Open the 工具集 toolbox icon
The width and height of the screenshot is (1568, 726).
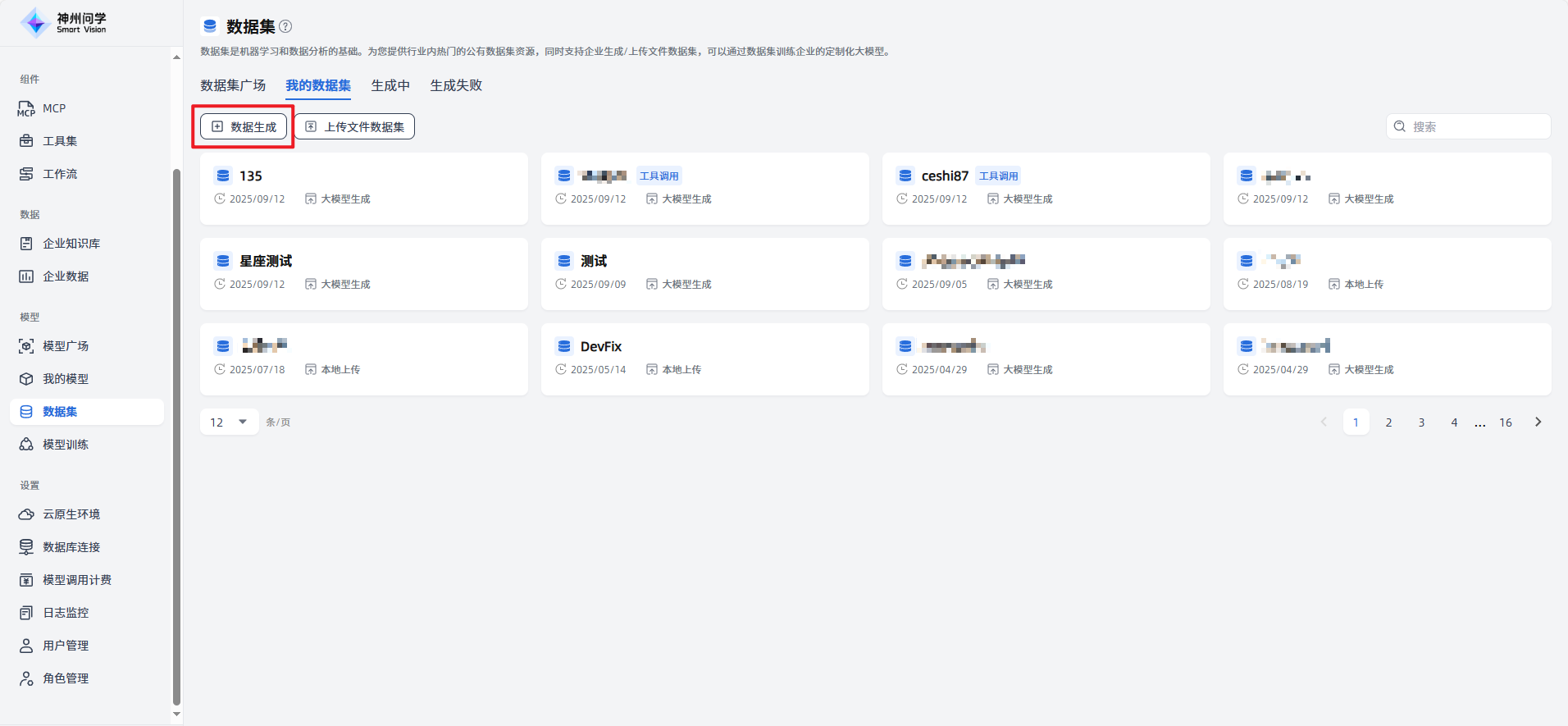(x=26, y=141)
